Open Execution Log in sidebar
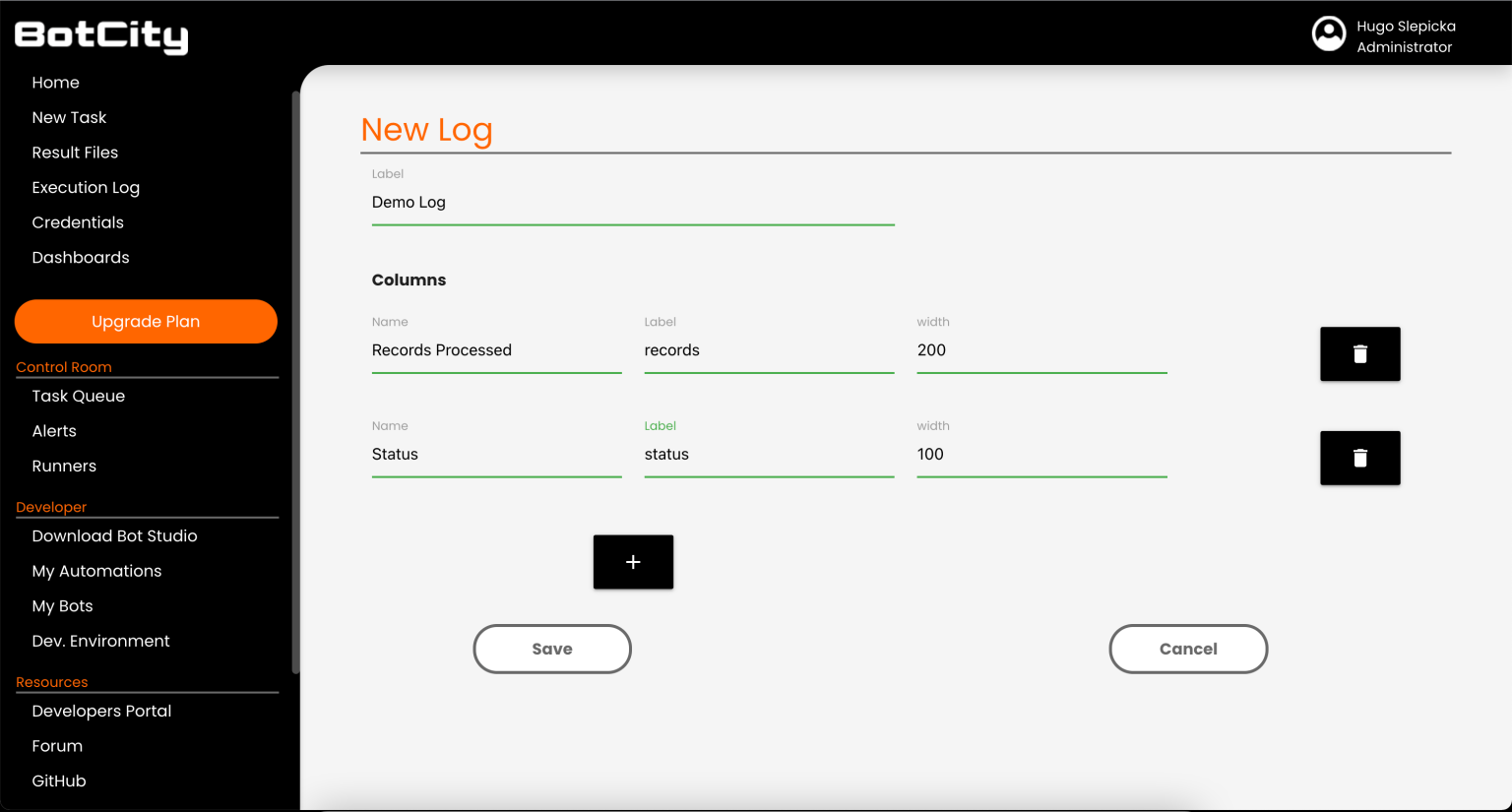The height and width of the screenshot is (812, 1512). tap(86, 188)
